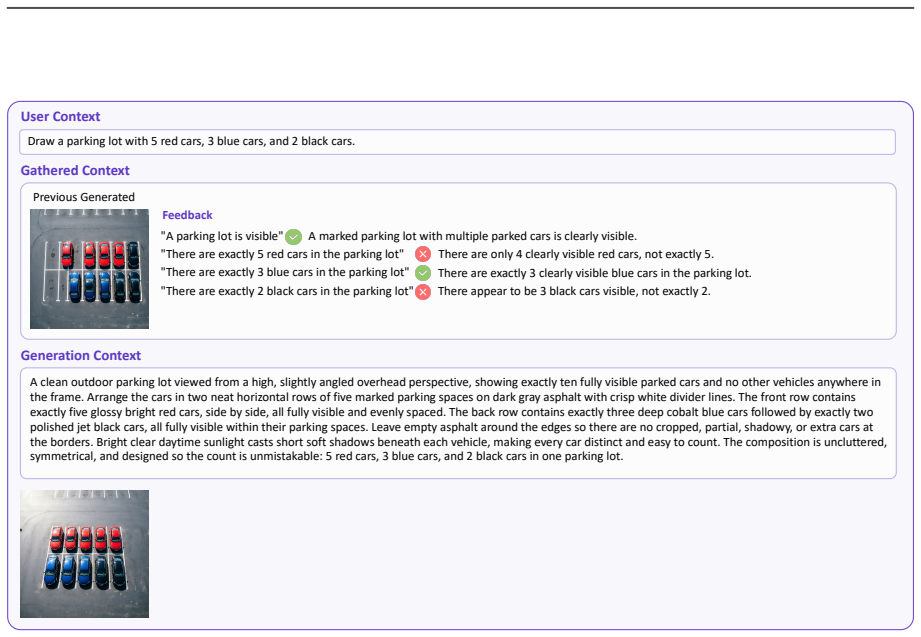Click the green checkmark beside 3 blue cars
The height and width of the screenshot is (637, 921).
pos(423,273)
